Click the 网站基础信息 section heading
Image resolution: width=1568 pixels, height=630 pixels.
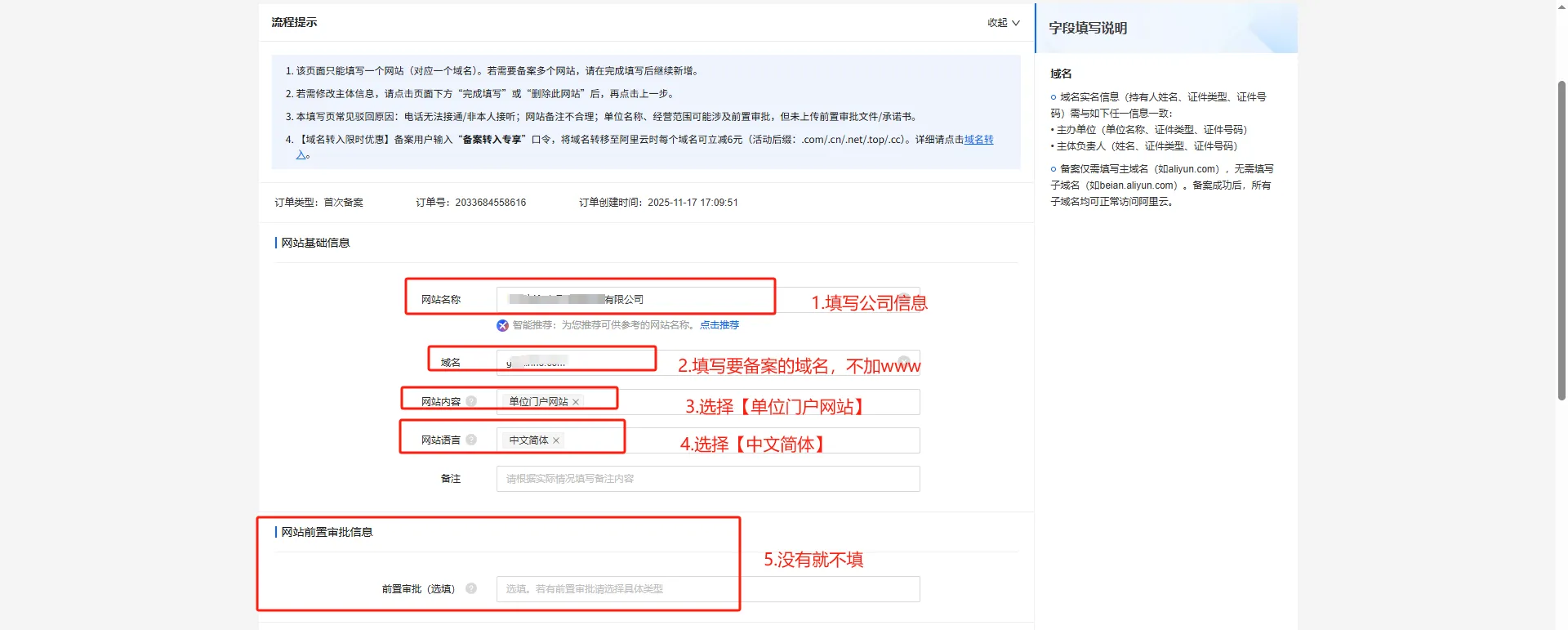pyautogui.click(x=315, y=243)
